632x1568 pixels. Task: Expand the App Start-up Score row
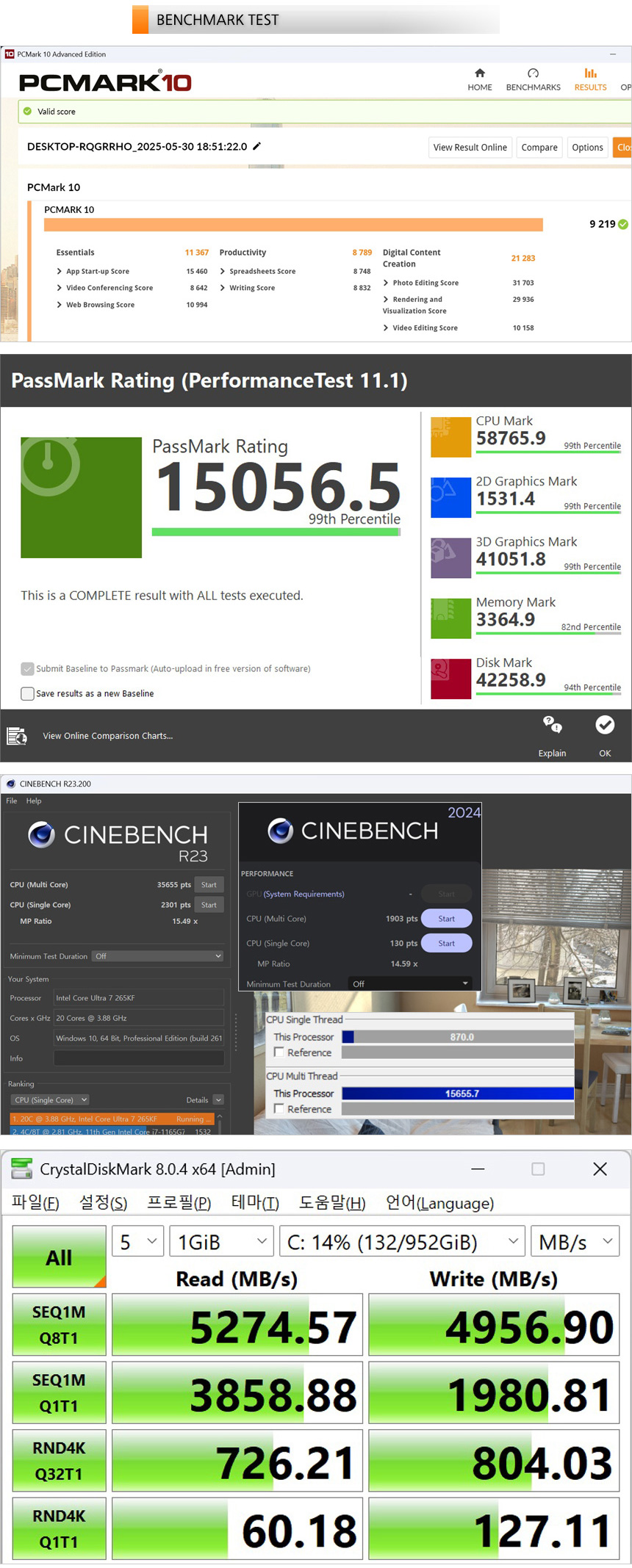(60, 272)
